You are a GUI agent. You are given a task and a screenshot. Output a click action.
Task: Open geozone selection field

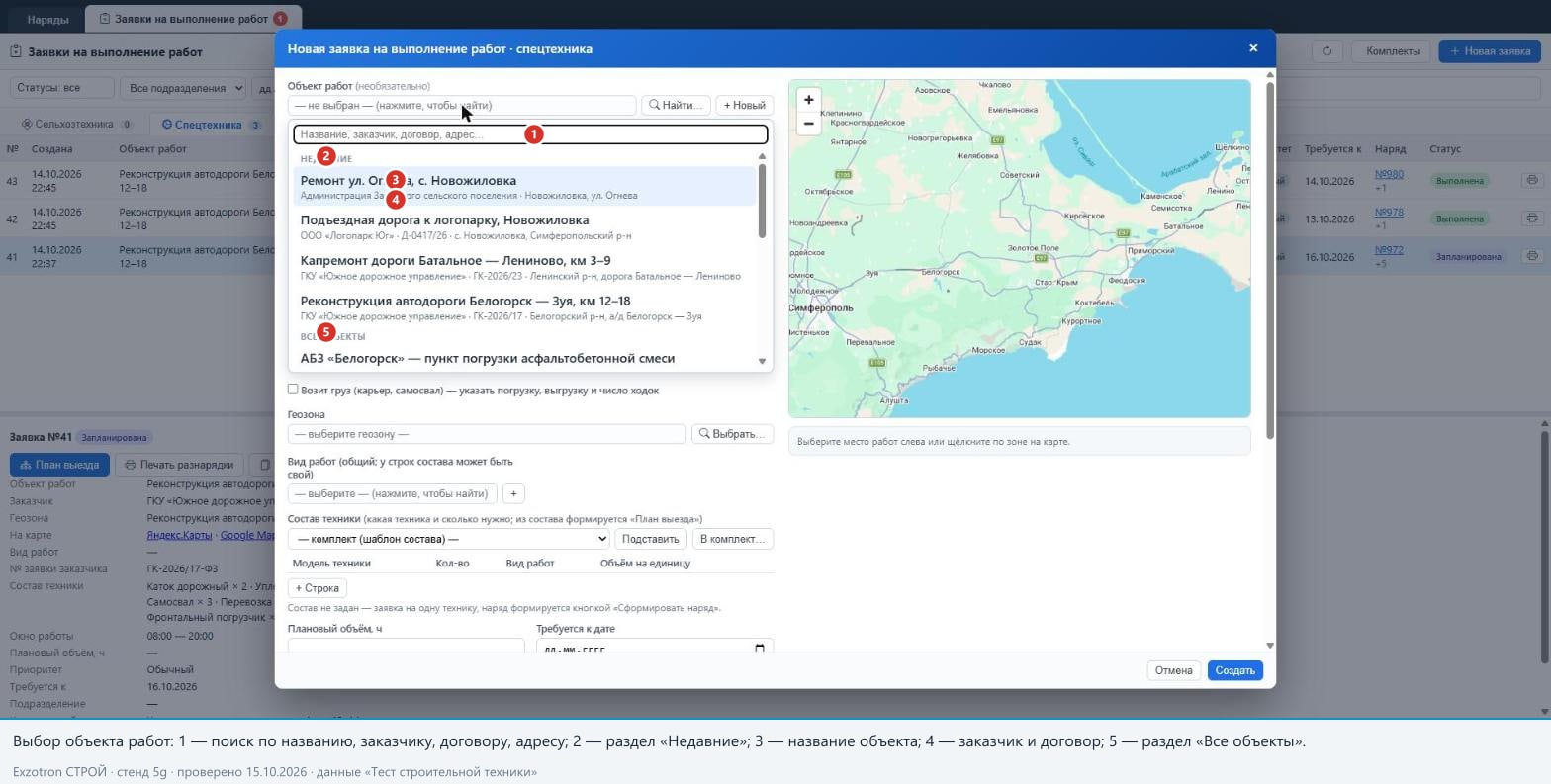pos(487,434)
